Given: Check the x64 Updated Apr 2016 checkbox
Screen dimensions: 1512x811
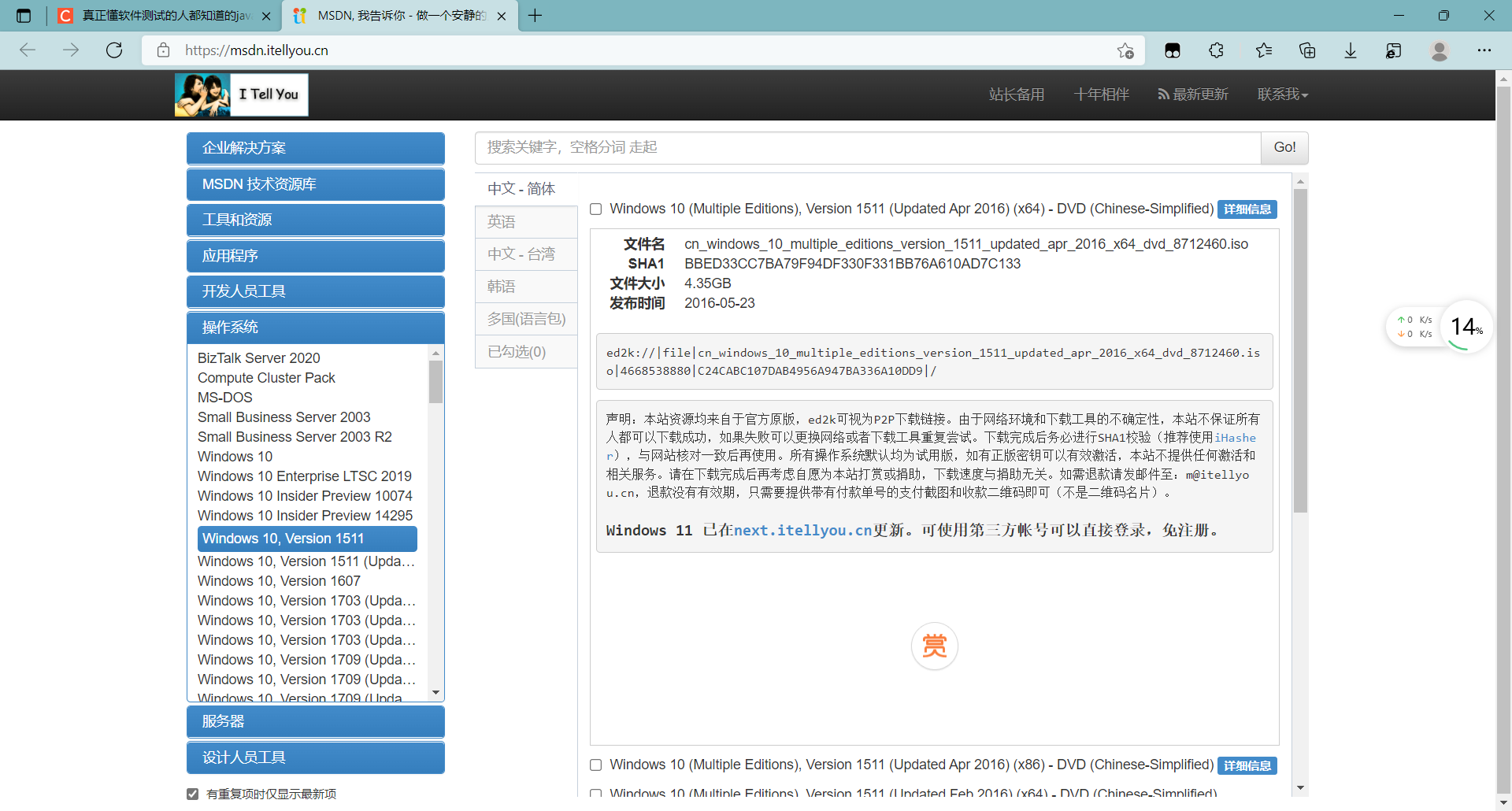Looking at the screenshot, I should click(596, 209).
